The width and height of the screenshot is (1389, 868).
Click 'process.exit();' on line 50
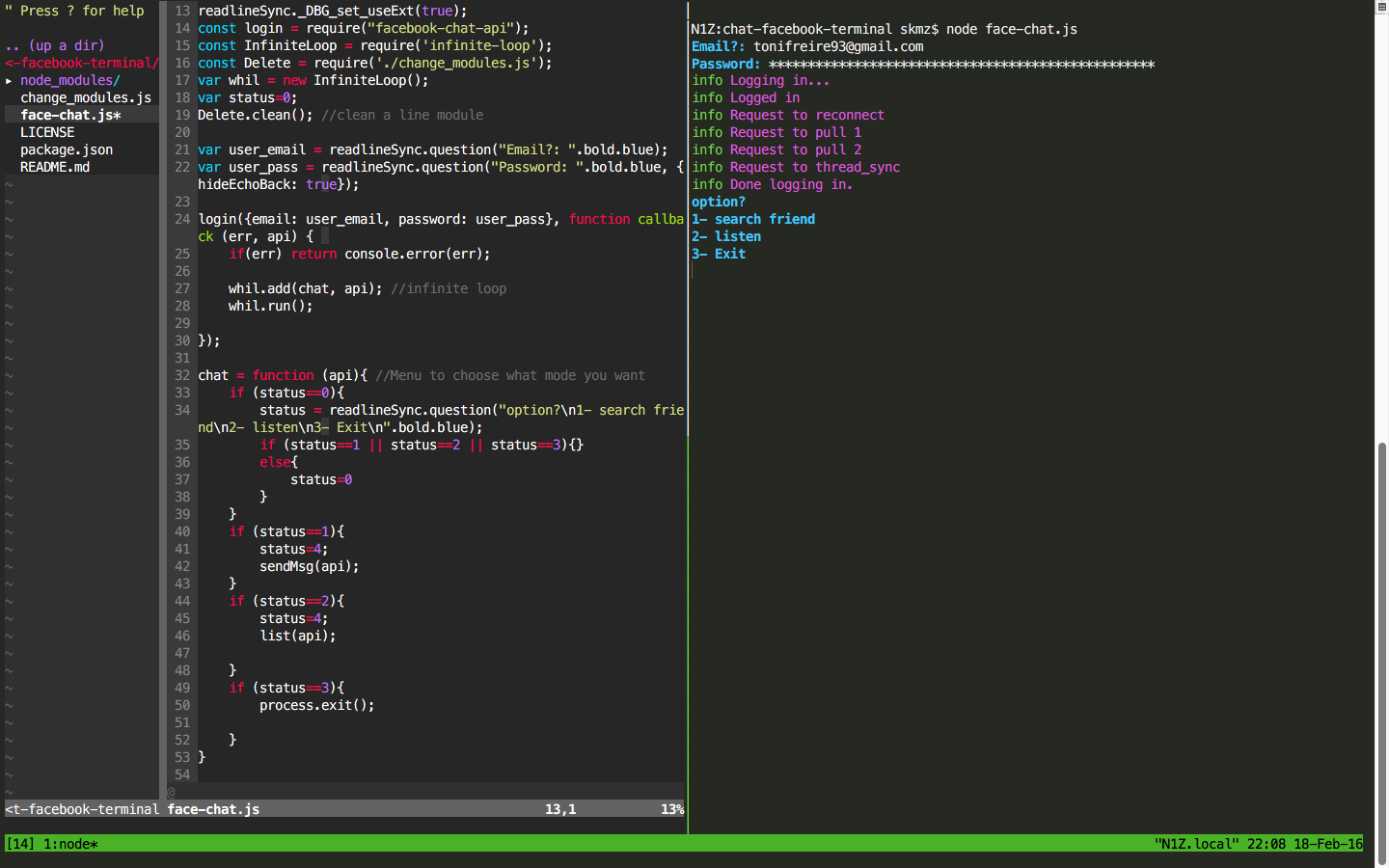pos(317,705)
